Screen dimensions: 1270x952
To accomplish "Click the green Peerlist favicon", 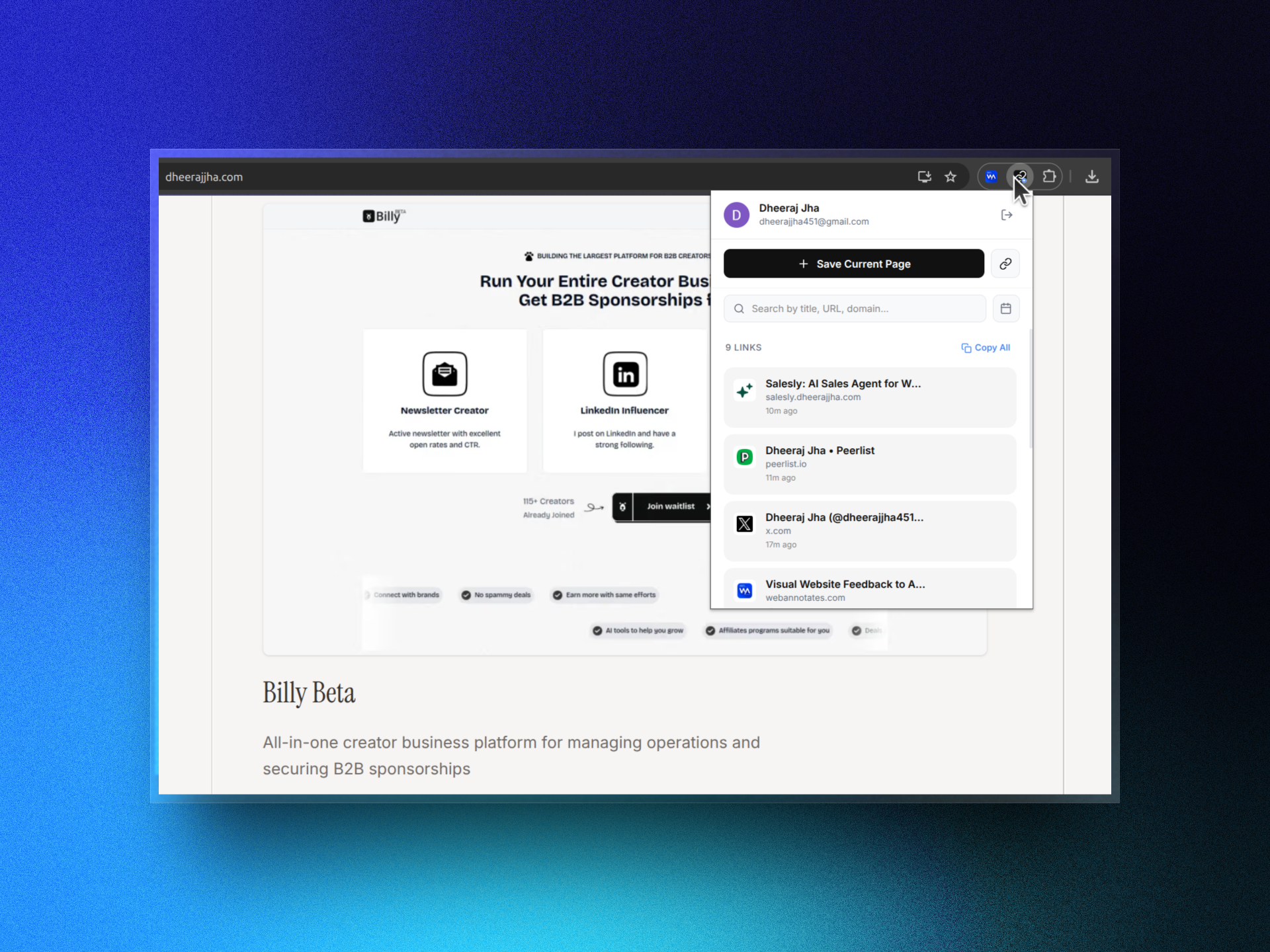I will (745, 457).
